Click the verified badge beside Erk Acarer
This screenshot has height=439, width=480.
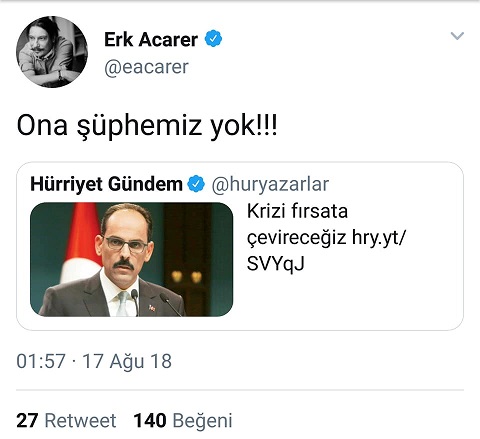click(213, 38)
